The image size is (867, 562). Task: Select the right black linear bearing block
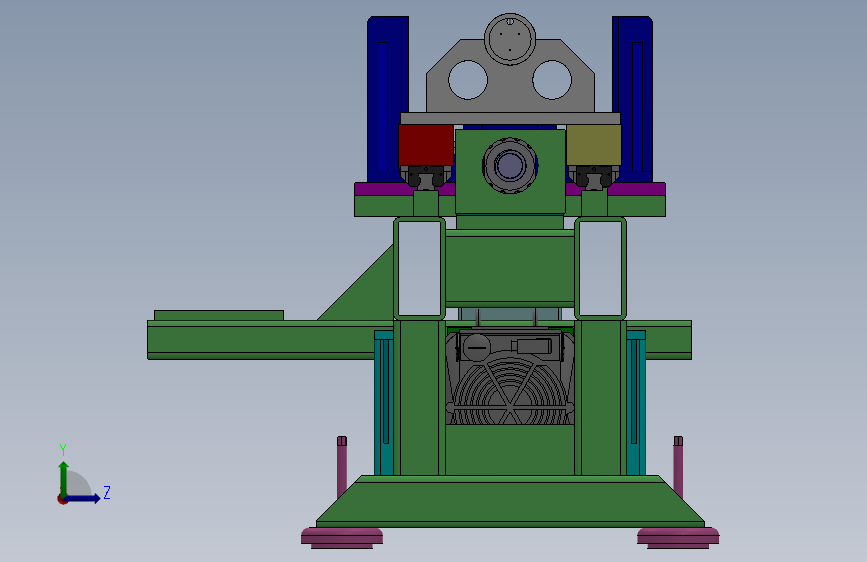point(594,178)
